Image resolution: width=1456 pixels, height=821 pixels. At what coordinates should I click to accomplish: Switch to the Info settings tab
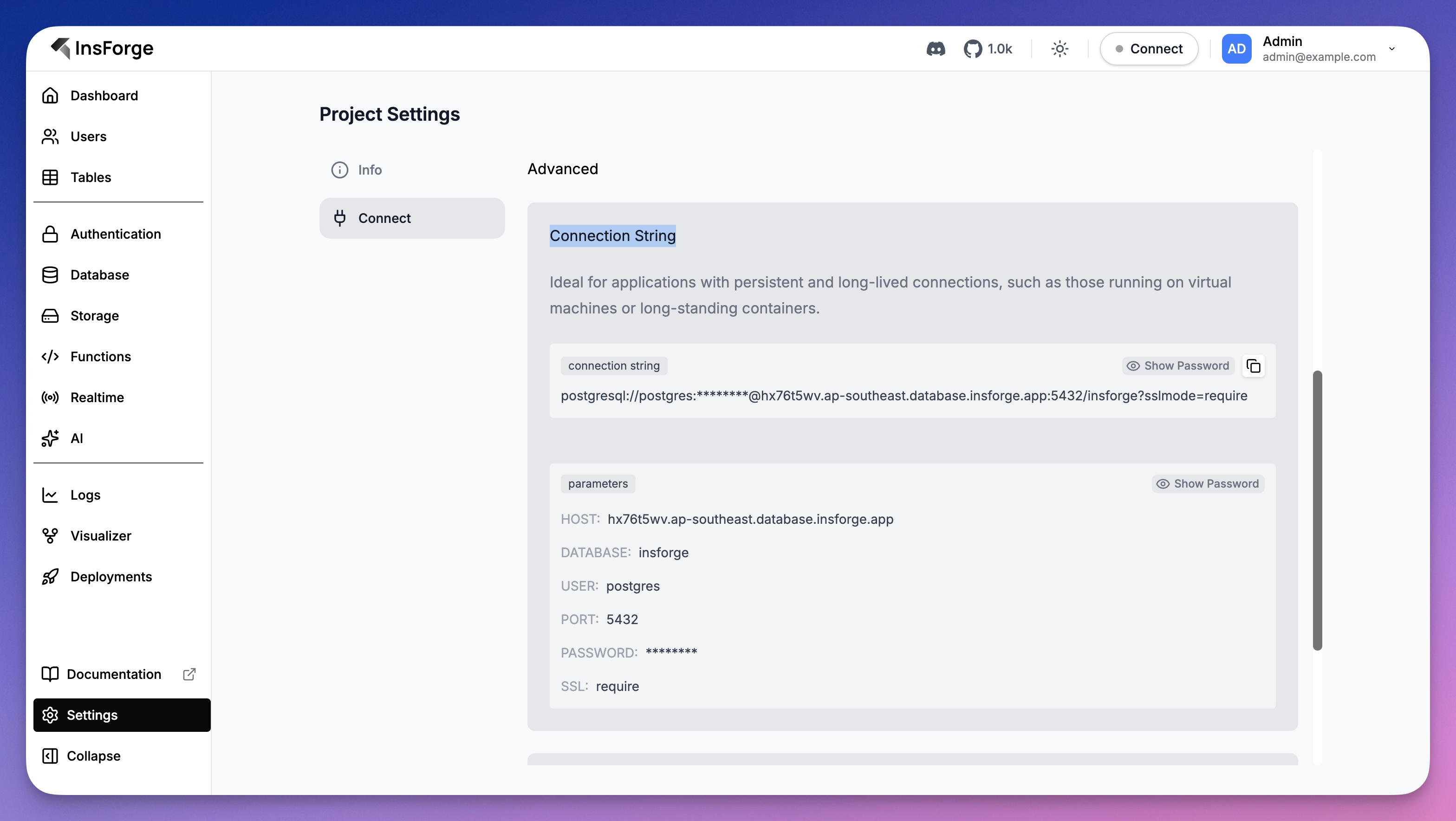370,169
